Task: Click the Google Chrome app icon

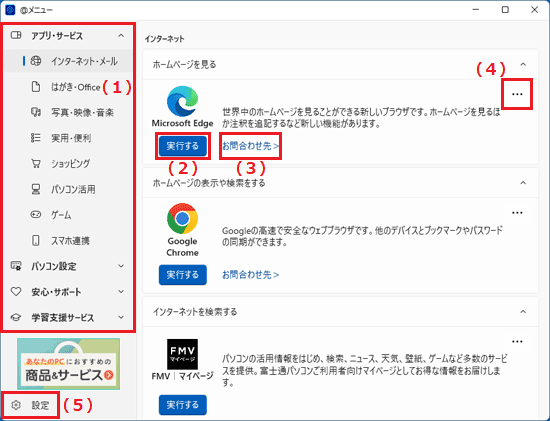Action: pos(182,219)
